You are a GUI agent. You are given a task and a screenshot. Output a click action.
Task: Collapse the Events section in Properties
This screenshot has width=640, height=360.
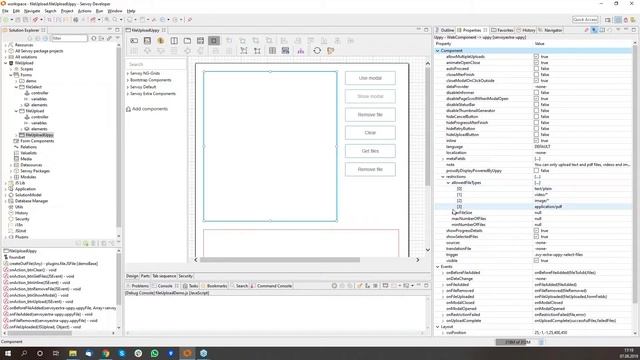pyautogui.click(x=438, y=267)
